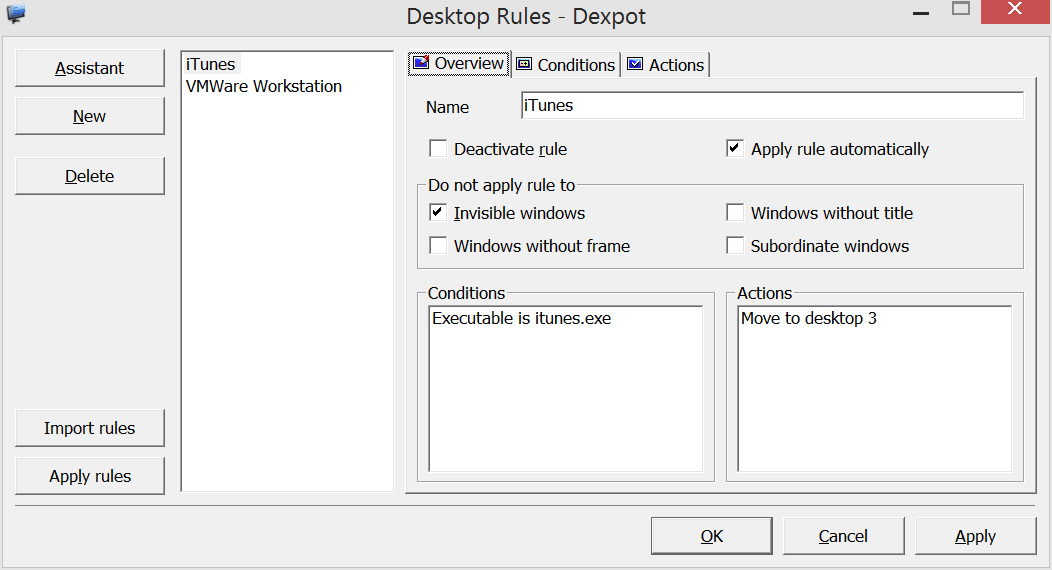
Task: Click Apply rules button
Action: coord(90,476)
